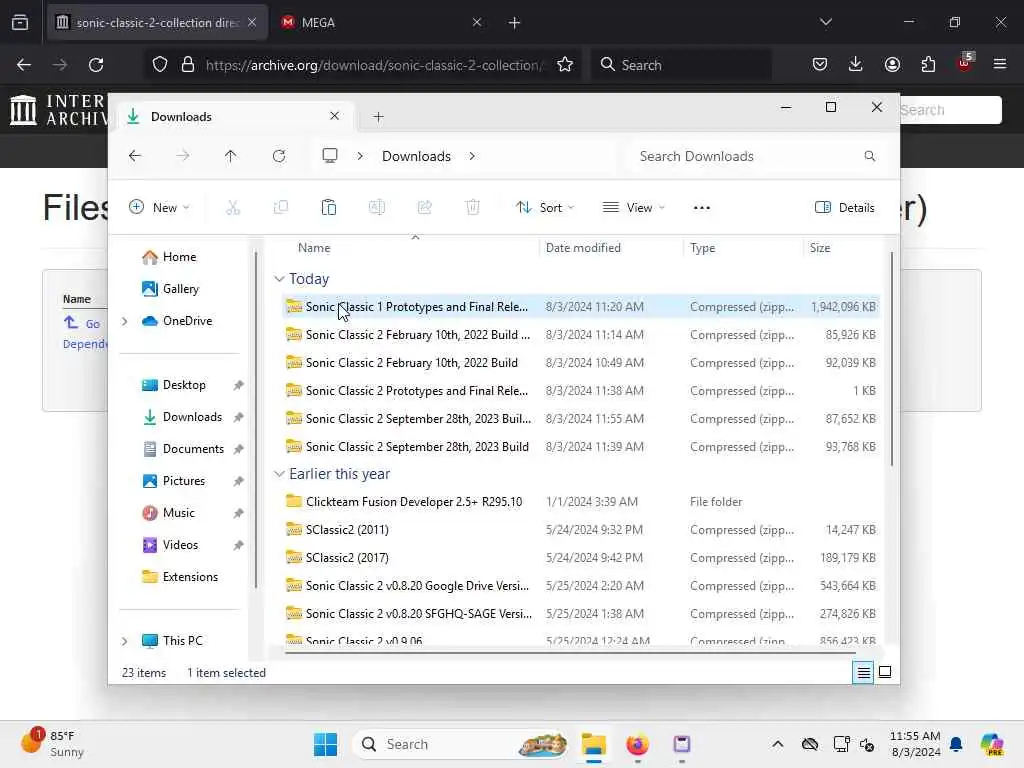Open the See more ellipsis menu
1024x768 pixels.
tap(701, 208)
